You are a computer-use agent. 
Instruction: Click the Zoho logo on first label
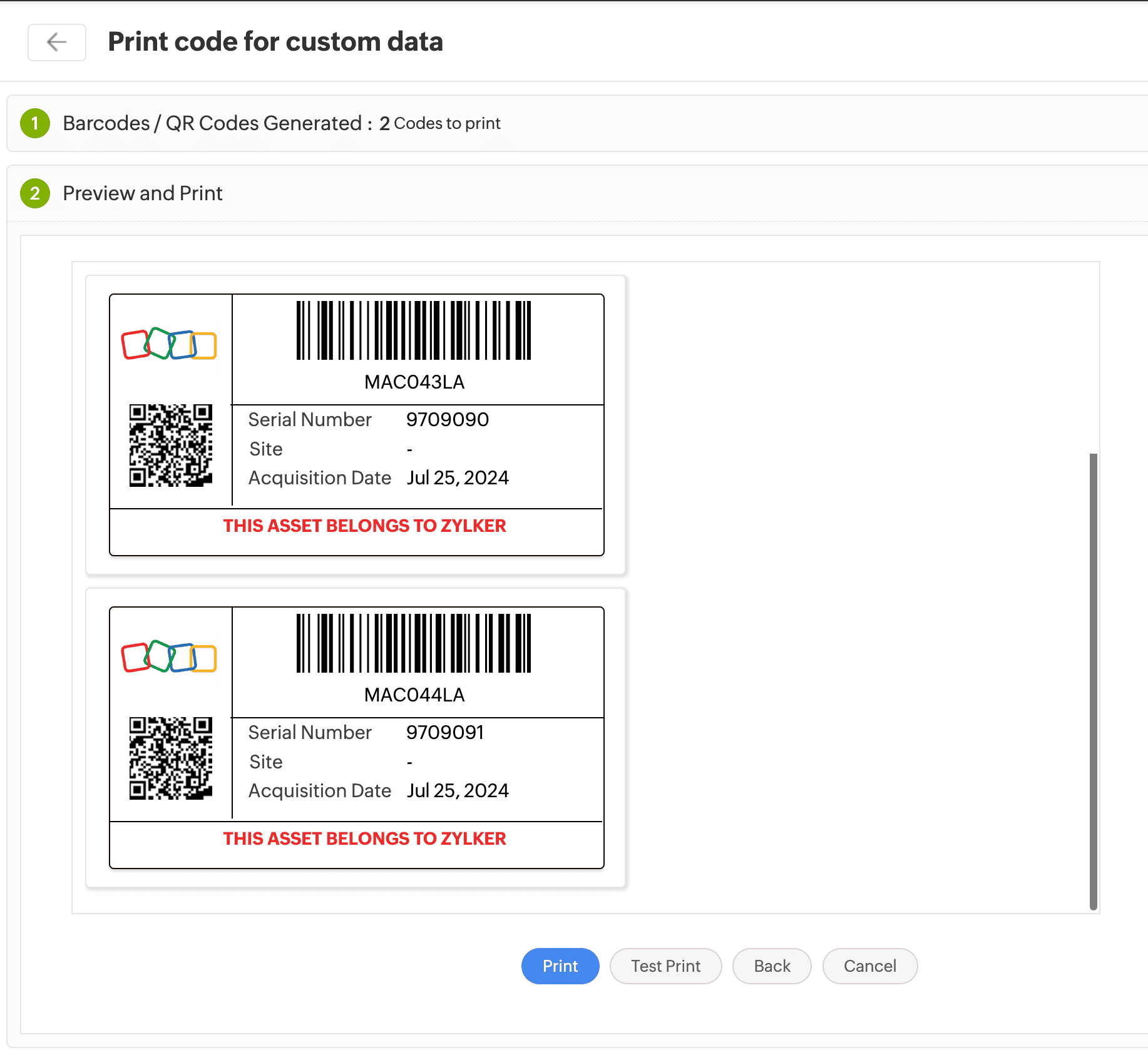pyautogui.click(x=169, y=344)
